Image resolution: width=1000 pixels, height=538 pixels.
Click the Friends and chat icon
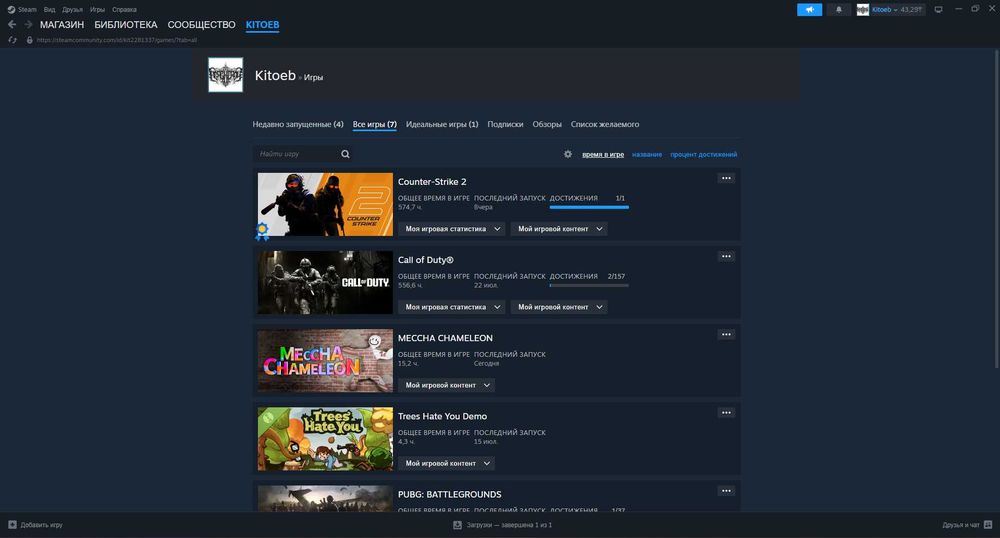[x=988, y=525]
